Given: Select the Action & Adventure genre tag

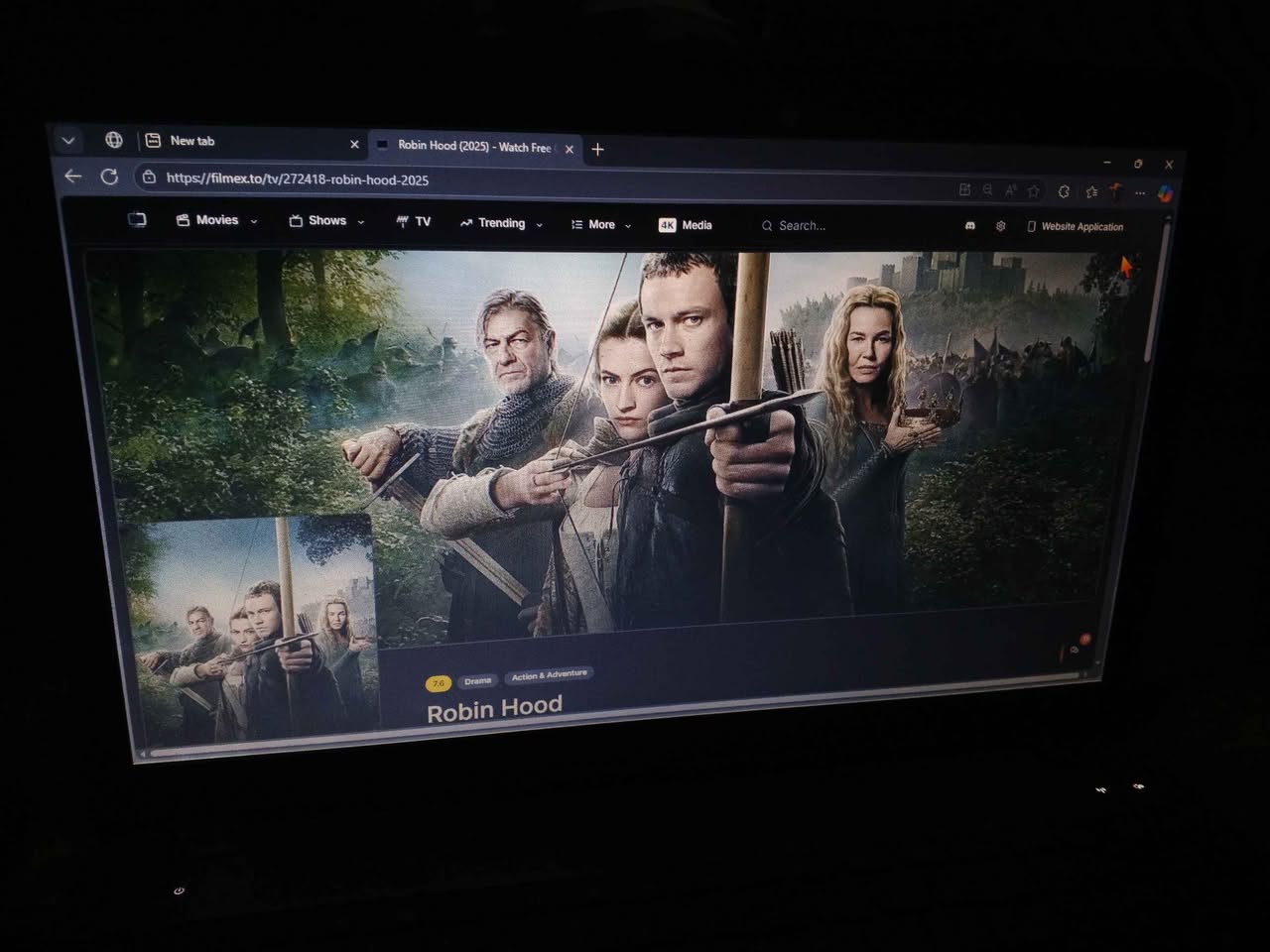Looking at the screenshot, I should coord(549,675).
